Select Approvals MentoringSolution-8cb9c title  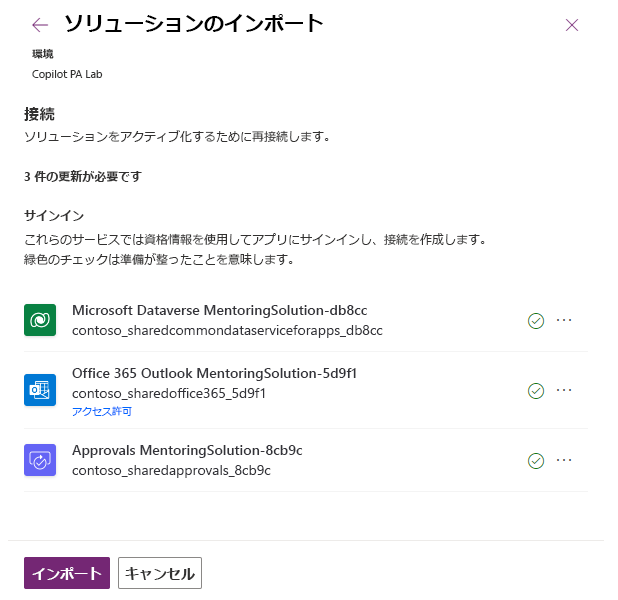(x=187, y=450)
